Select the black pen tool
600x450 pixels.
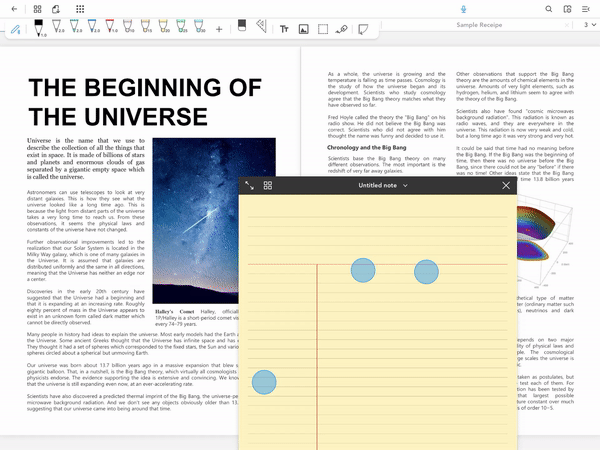pyautogui.click(x=39, y=27)
